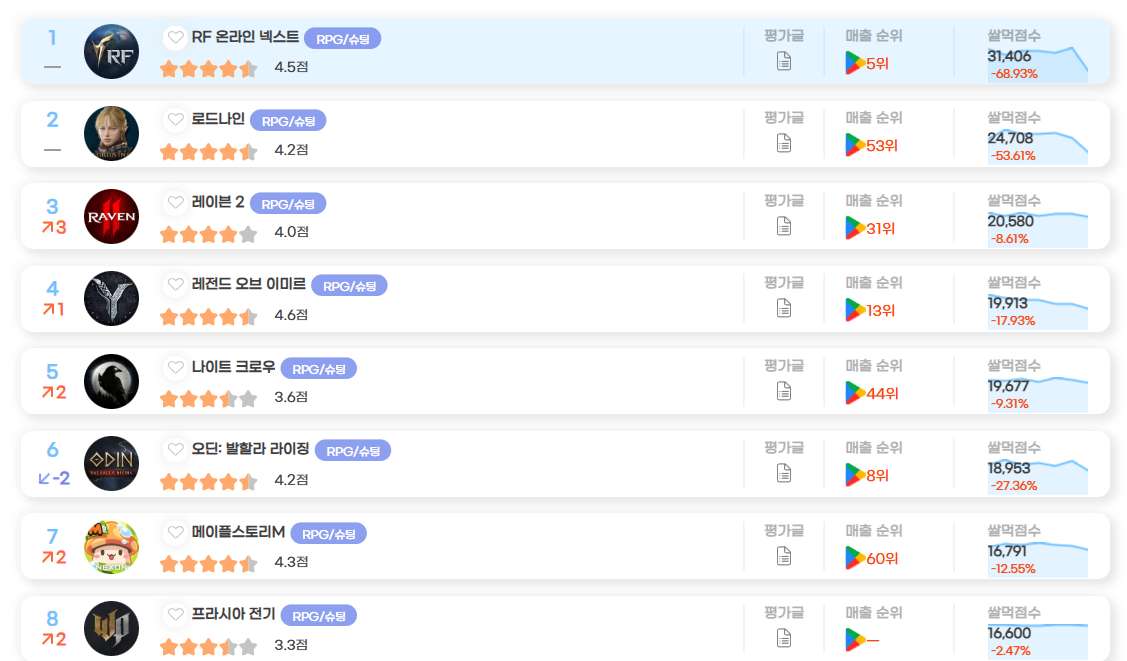
Task: Click Google Play icon showing 8위
Action: point(855,475)
